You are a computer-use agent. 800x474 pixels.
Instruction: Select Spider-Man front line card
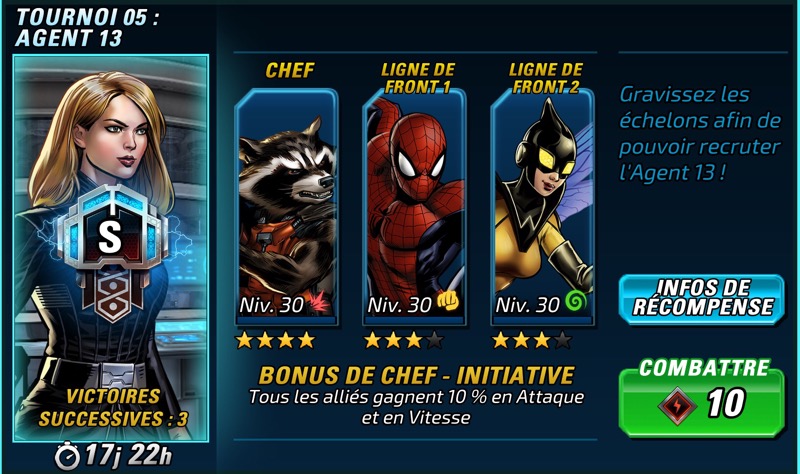tap(414, 207)
